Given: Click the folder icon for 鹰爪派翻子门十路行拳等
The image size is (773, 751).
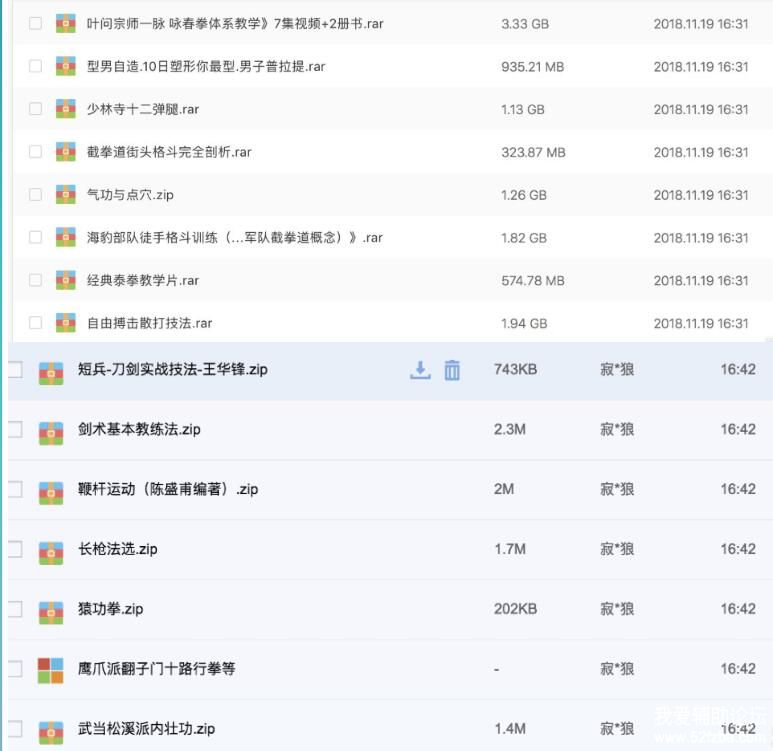Looking at the screenshot, I should (x=50, y=669).
